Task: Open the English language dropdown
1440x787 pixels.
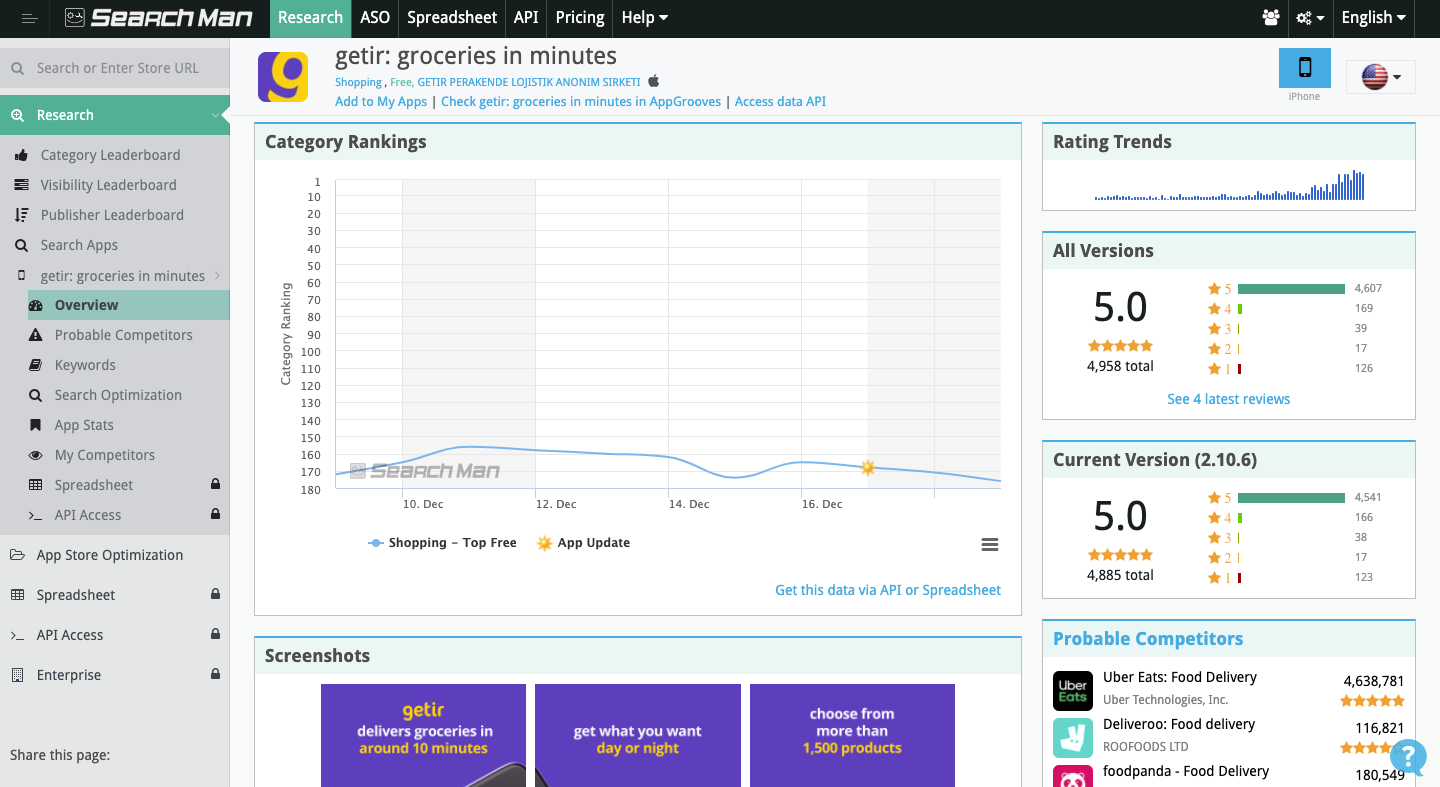Action: point(1374,18)
